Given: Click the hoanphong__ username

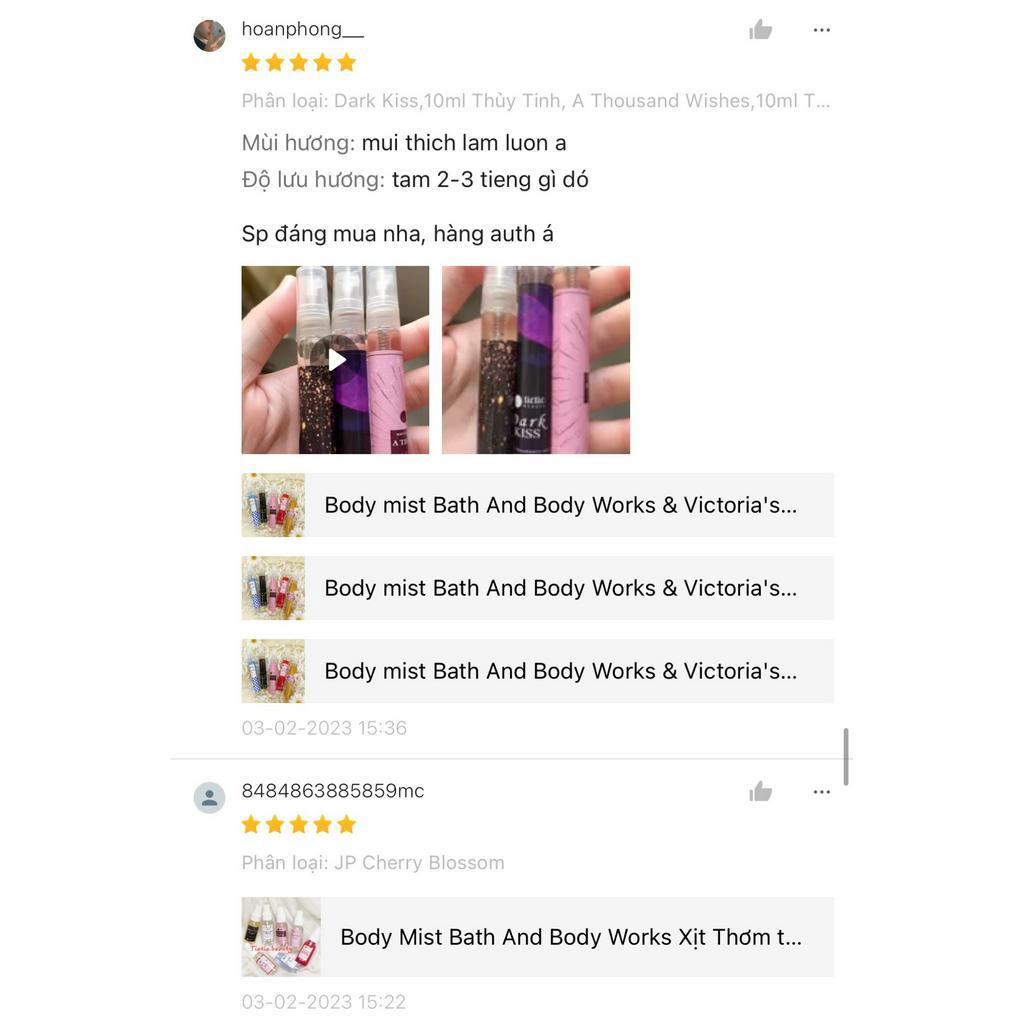Looking at the screenshot, I should 302,29.
